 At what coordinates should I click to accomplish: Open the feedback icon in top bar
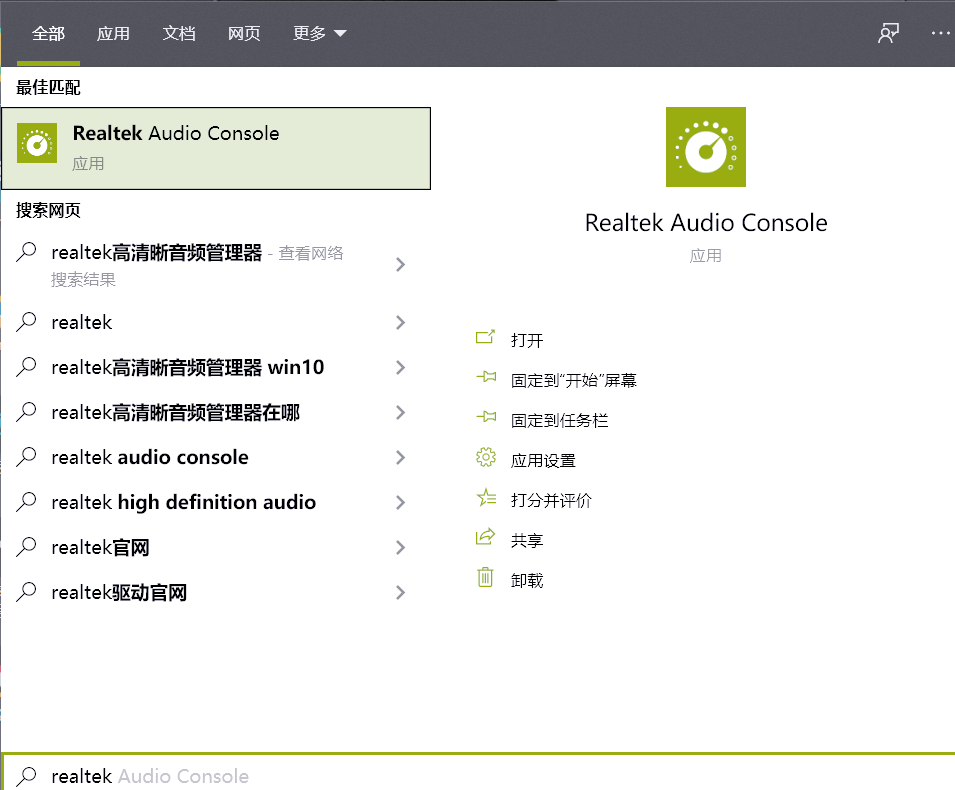tap(888, 33)
